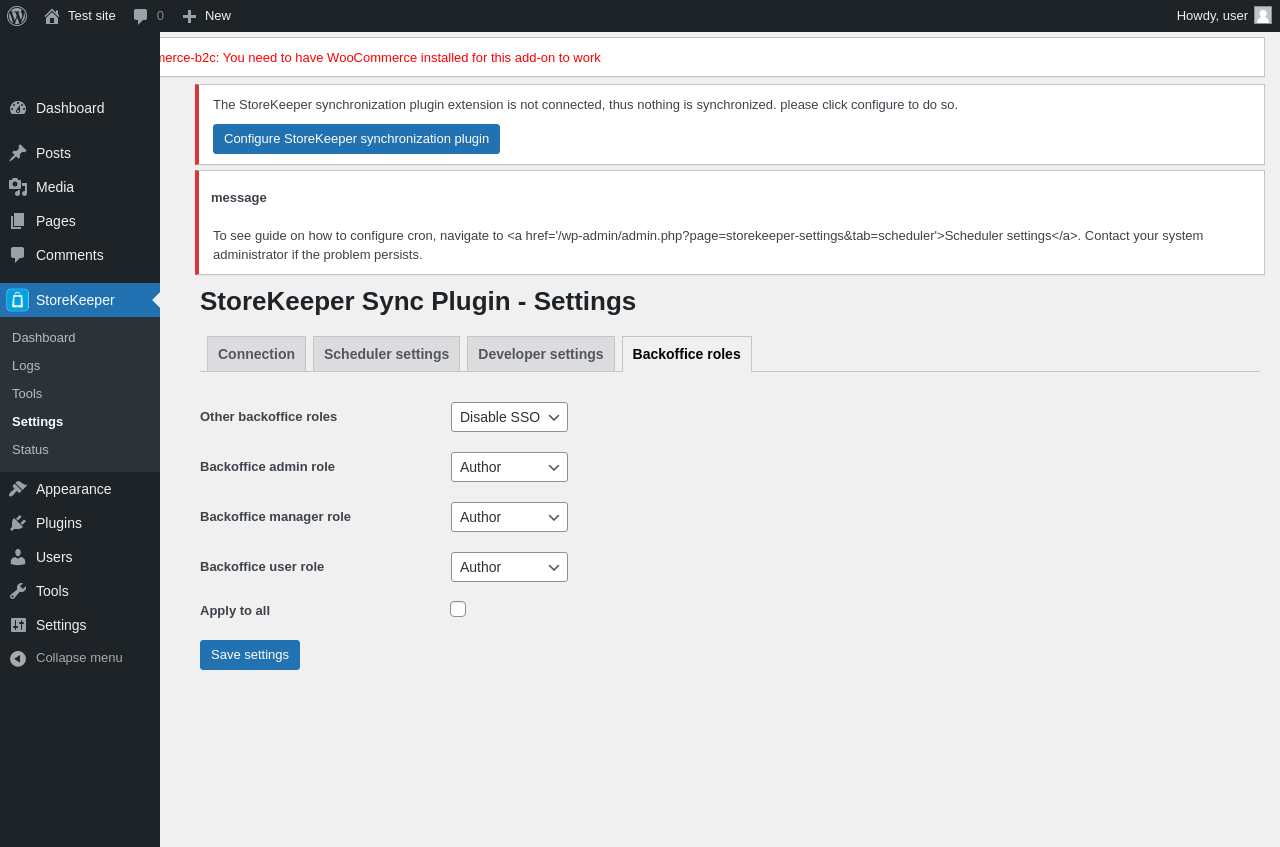1280x847 pixels.
Task: Open the Backoffice manager role dropdown
Action: coord(509,517)
